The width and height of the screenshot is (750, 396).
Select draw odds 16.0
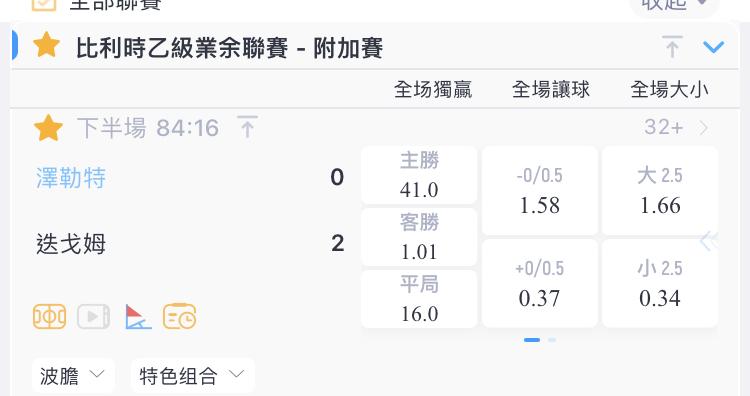pos(419,299)
